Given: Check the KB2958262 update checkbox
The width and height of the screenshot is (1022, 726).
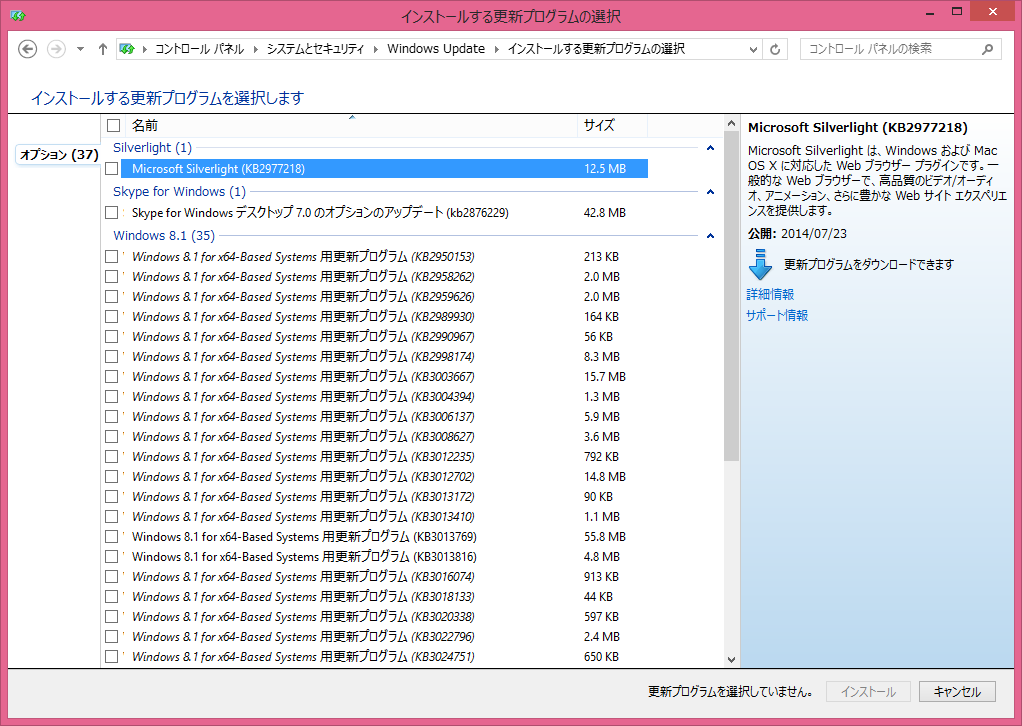Looking at the screenshot, I should (x=111, y=276).
